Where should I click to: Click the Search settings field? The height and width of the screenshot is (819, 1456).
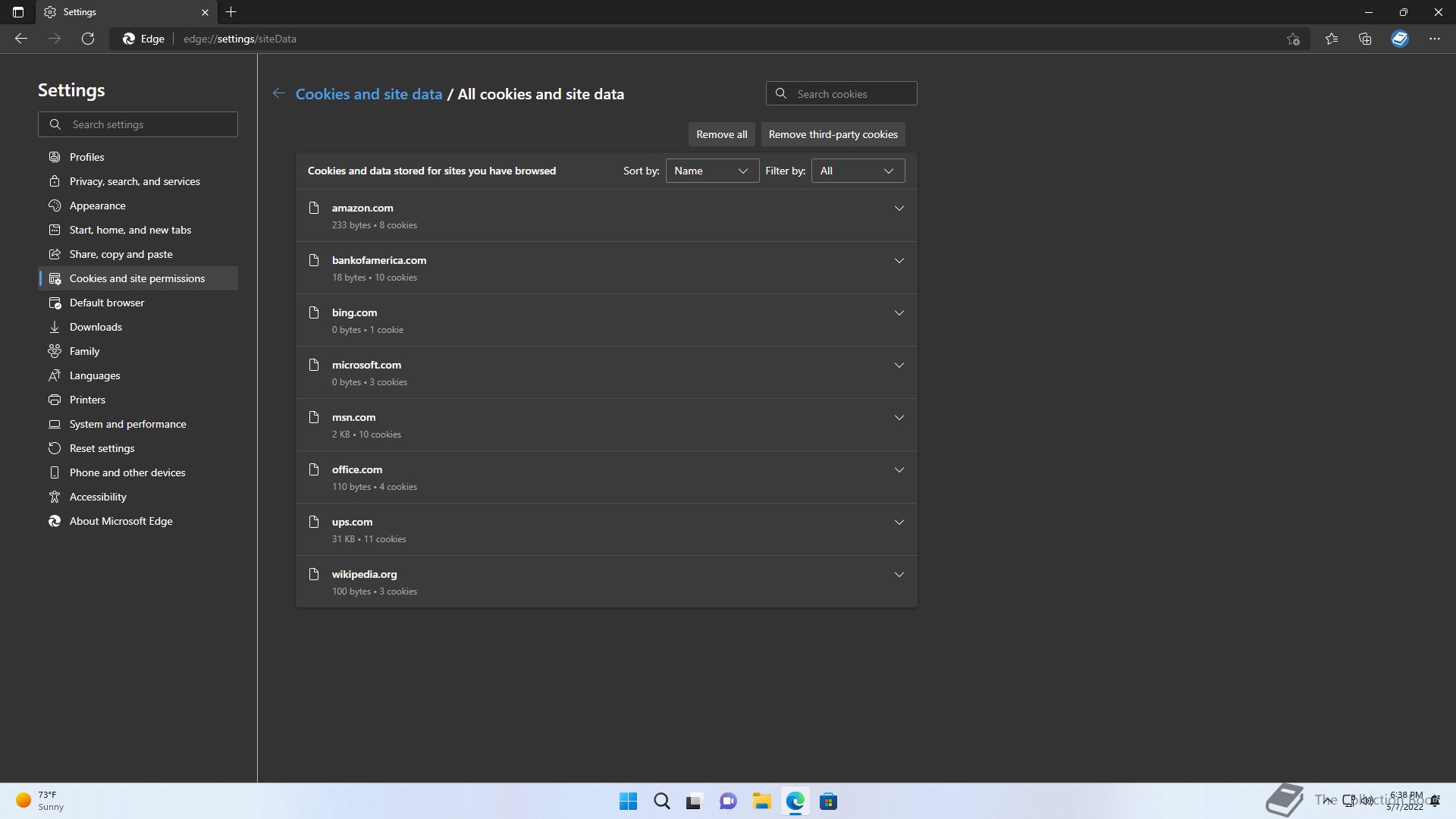(138, 124)
